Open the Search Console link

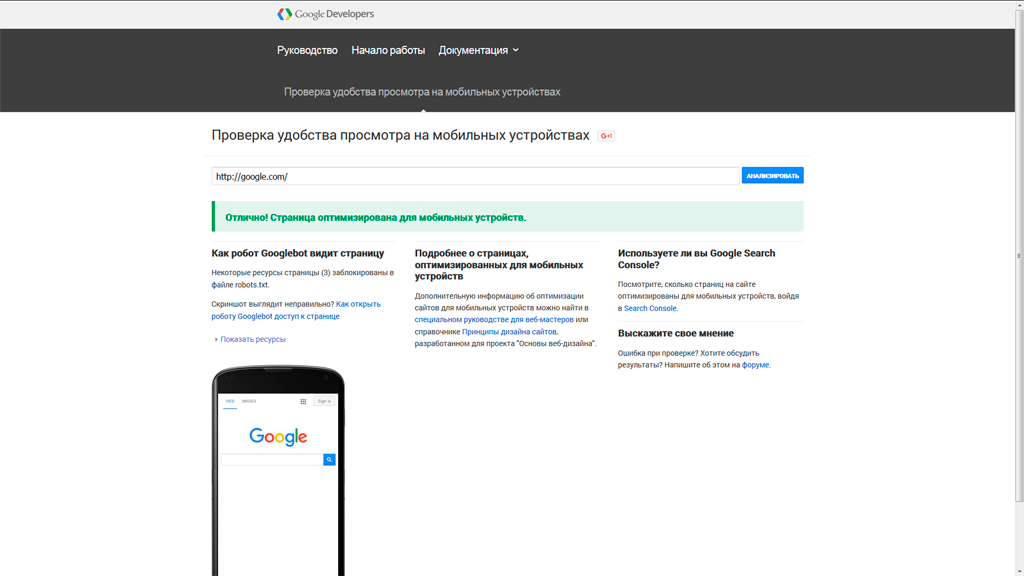point(650,308)
